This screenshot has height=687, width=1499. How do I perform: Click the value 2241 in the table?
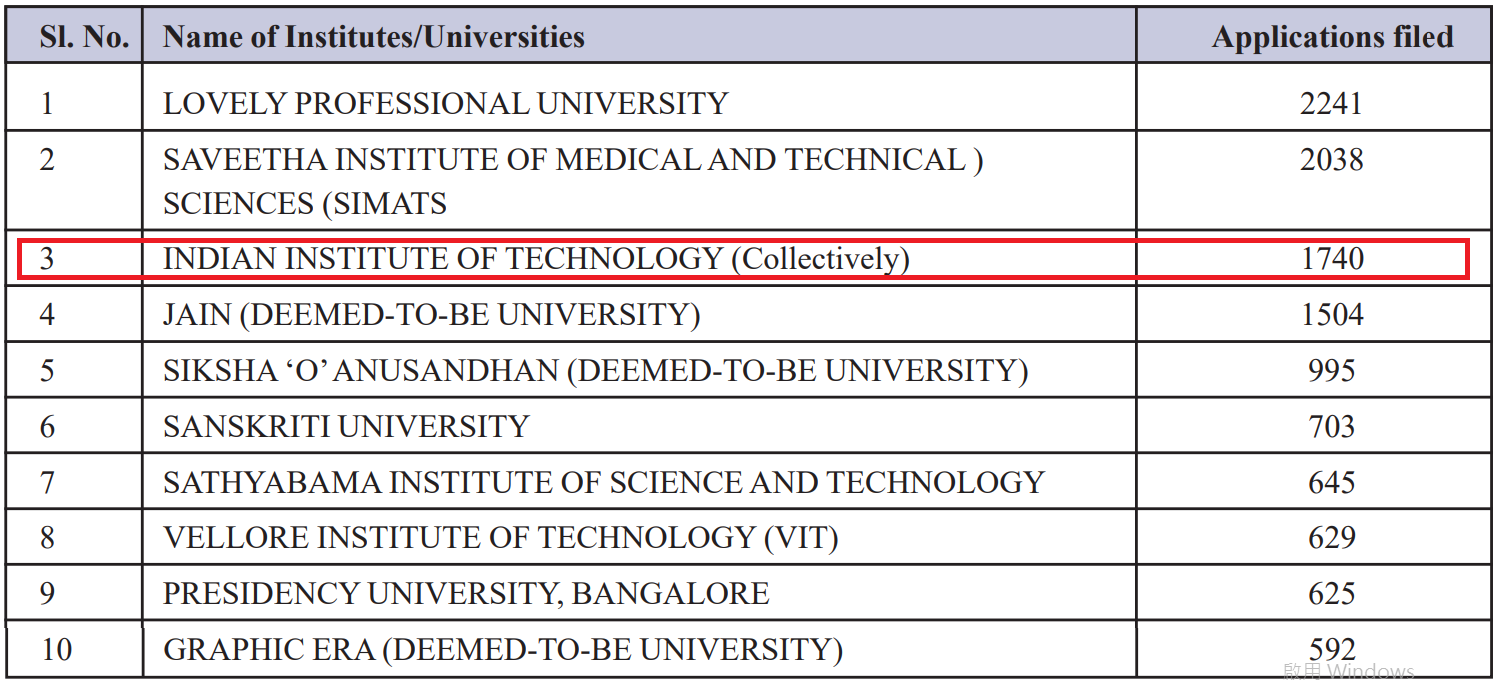point(1331,103)
